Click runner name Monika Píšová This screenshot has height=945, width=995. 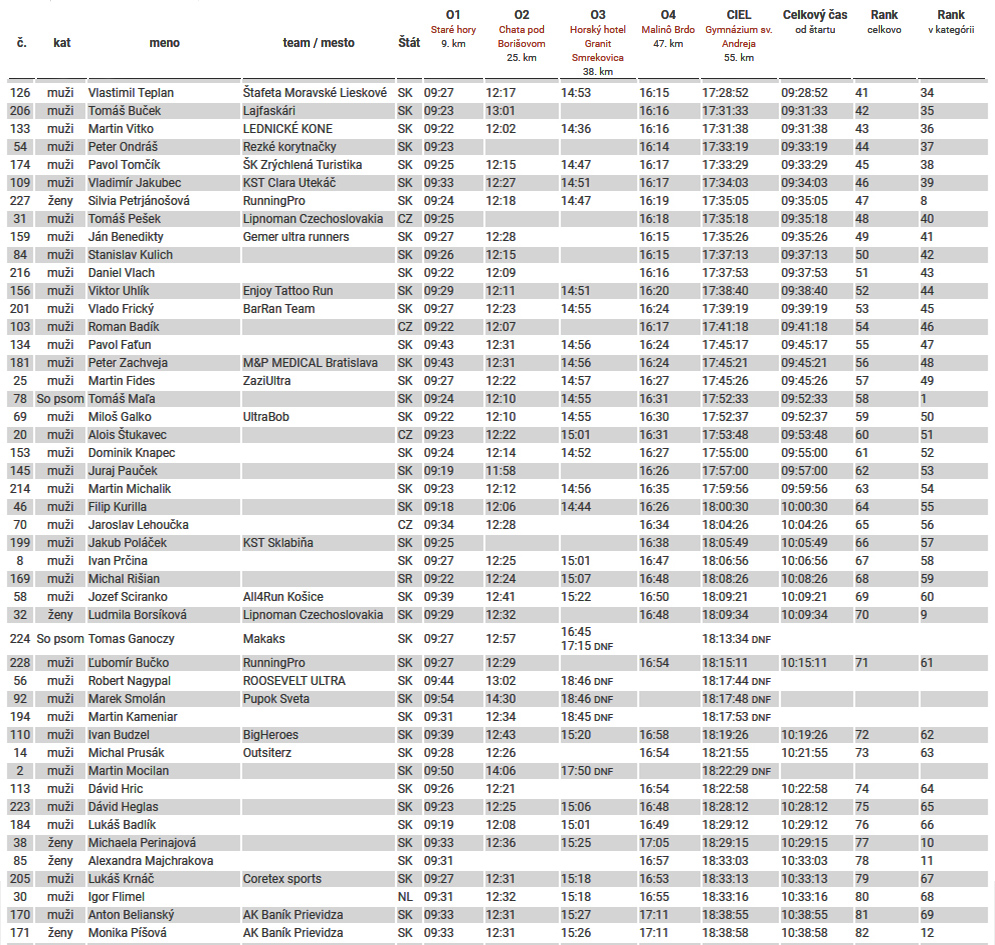pyautogui.click(x=126, y=933)
